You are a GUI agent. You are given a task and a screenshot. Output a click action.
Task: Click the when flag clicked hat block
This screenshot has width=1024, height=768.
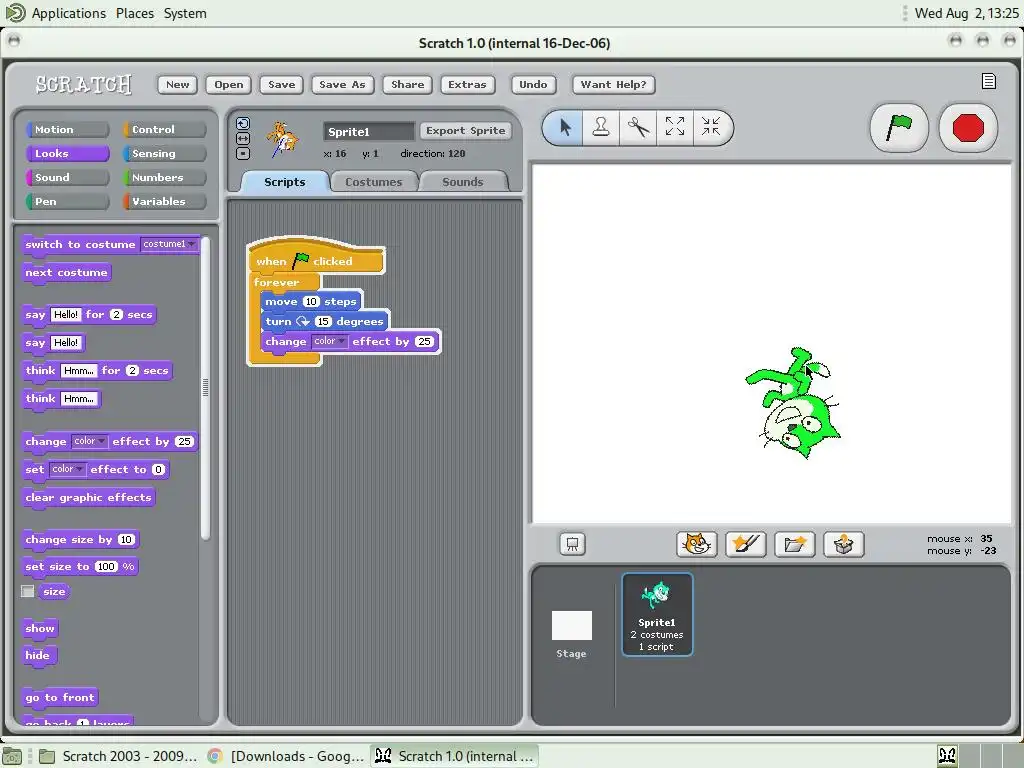(x=316, y=260)
